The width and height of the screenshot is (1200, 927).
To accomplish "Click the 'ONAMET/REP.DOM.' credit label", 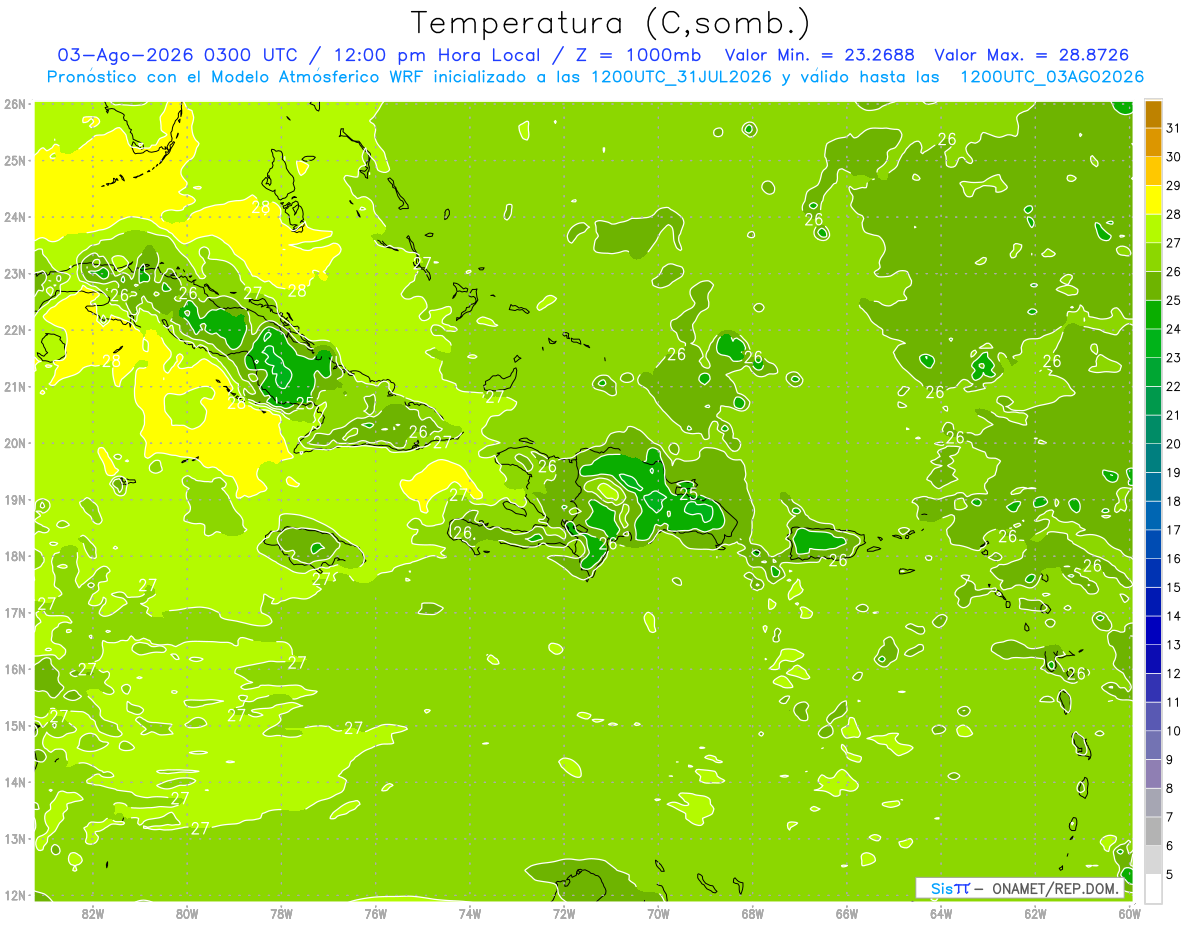I will pyautogui.click(x=1055, y=888).
